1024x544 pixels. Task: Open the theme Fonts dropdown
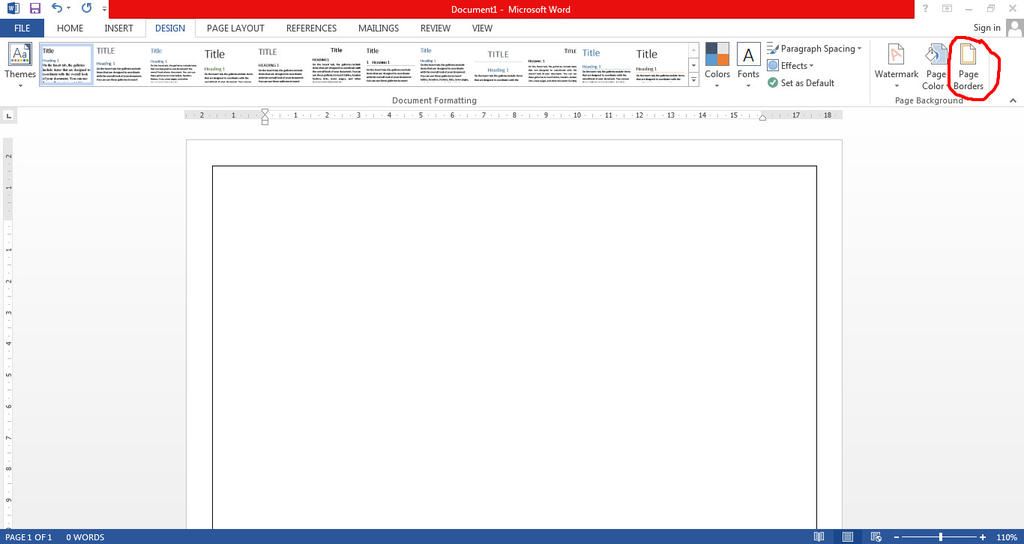coord(748,65)
